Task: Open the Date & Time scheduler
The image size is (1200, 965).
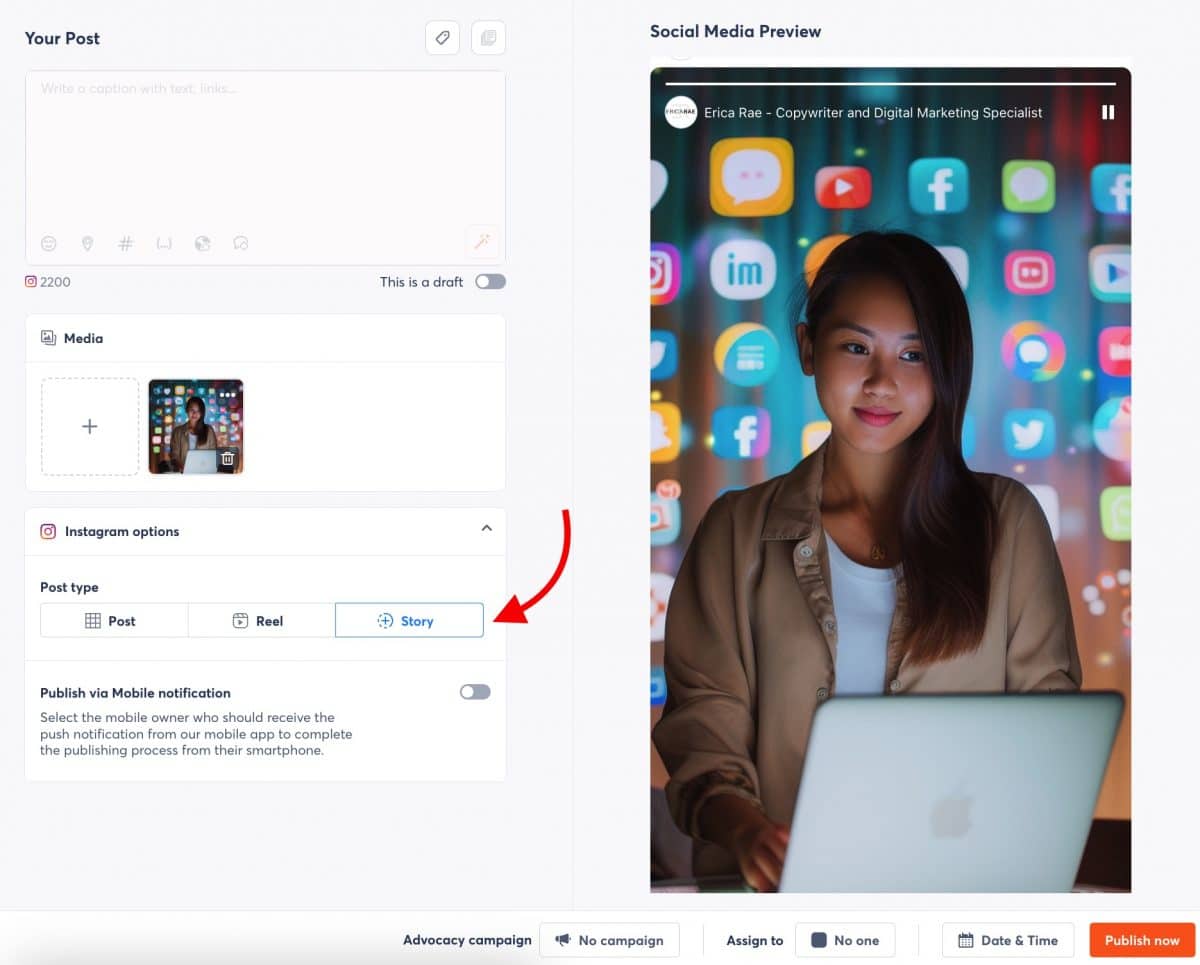Action: click(1008, 940)
